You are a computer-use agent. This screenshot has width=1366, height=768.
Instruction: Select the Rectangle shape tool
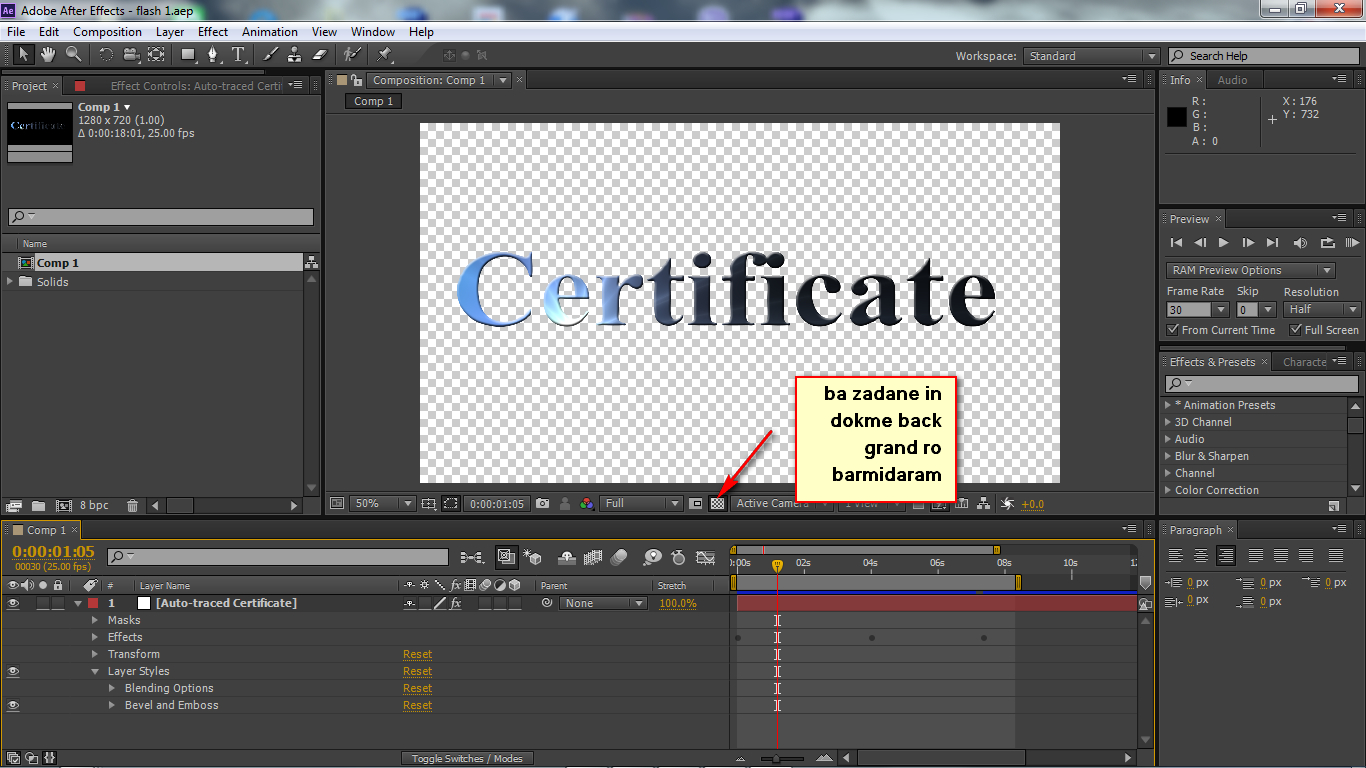187,54
